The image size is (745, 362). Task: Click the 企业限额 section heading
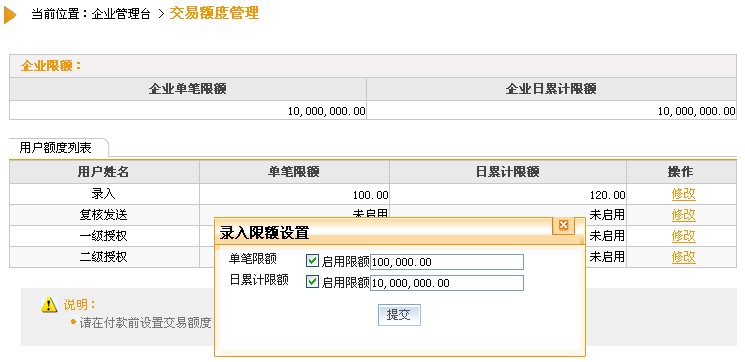51,66
